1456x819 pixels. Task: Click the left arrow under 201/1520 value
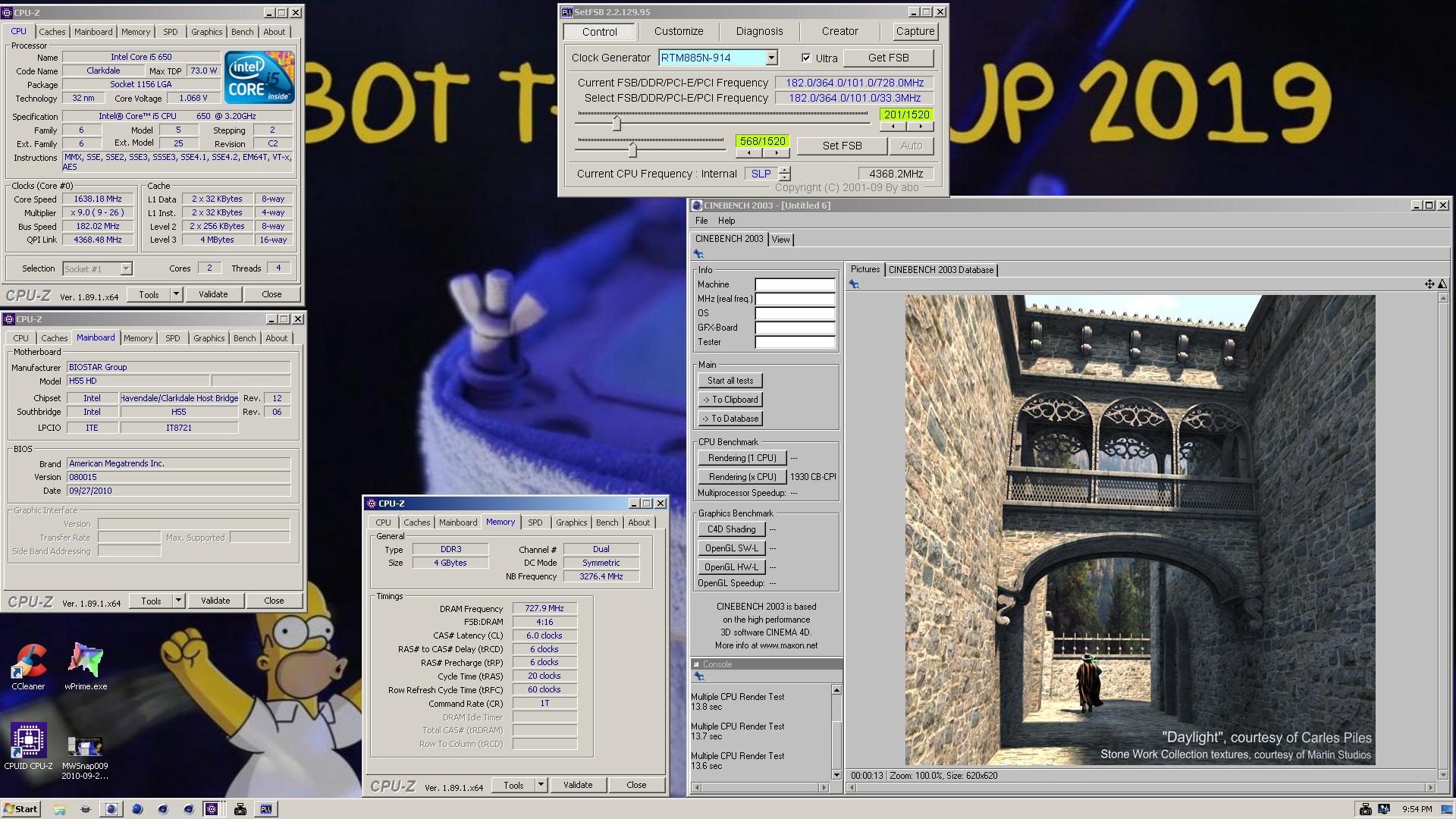(893, 127)
